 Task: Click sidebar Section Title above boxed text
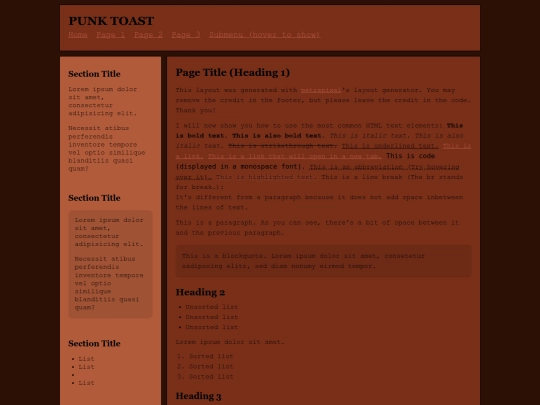click(x=94, y=198)
